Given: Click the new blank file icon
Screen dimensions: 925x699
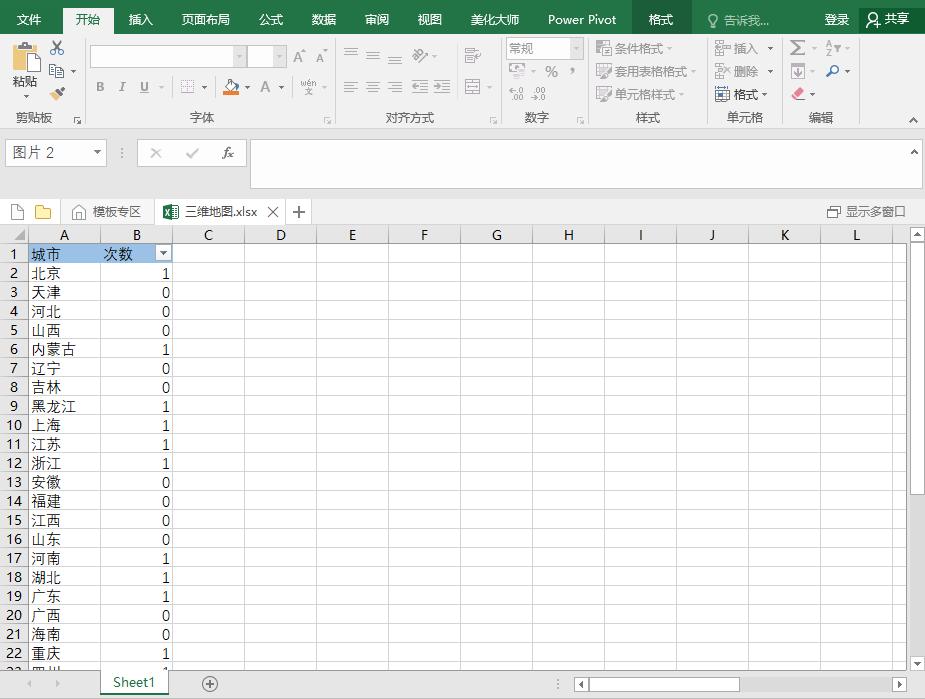Looking at the screenshot, I should click(17, 212).
